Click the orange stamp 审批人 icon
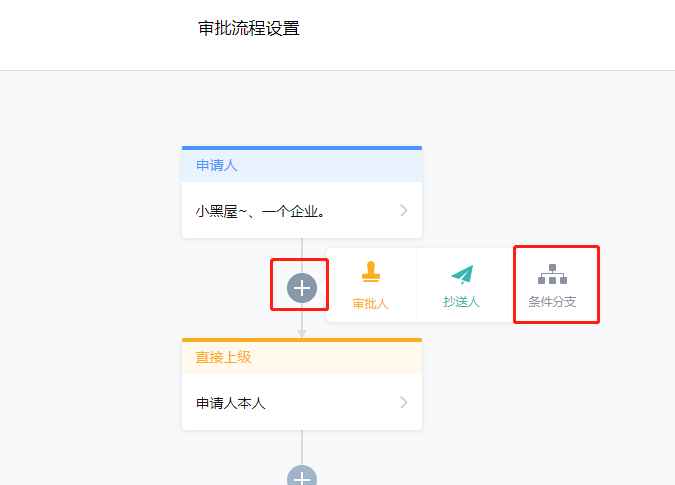 pos(371,272)
